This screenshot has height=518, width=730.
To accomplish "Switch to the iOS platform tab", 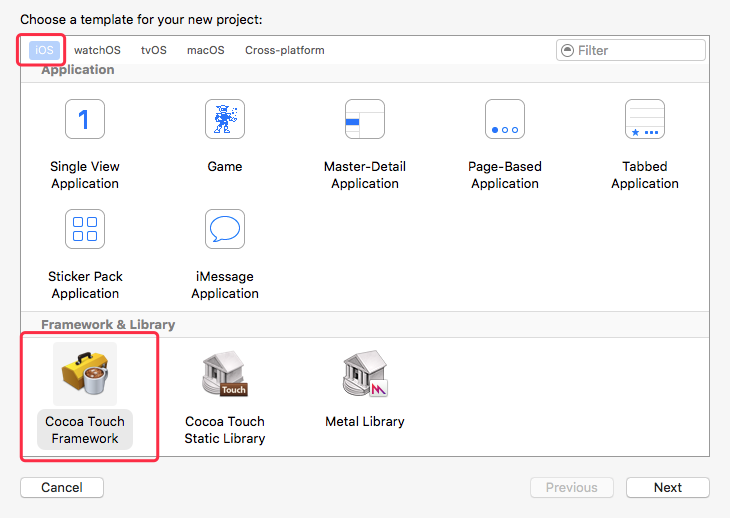I will (x=44, y=50).
